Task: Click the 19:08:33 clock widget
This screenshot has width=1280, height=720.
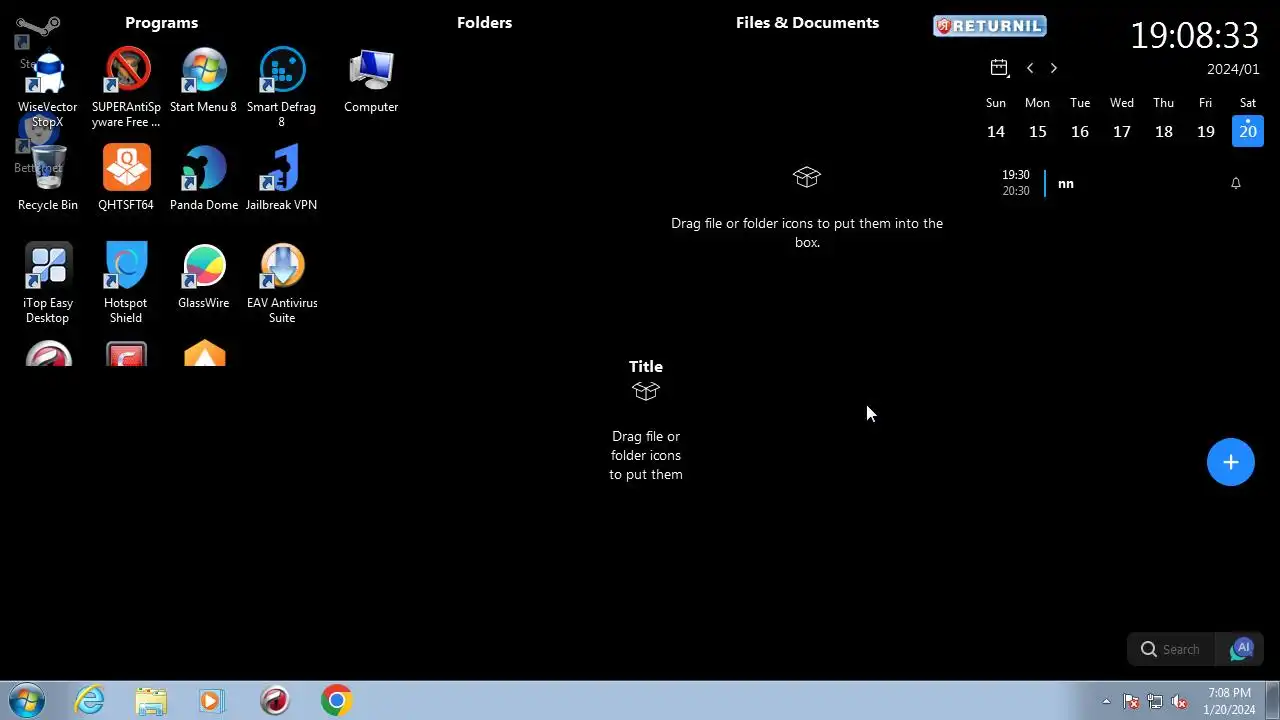Action: point(1194,36)
